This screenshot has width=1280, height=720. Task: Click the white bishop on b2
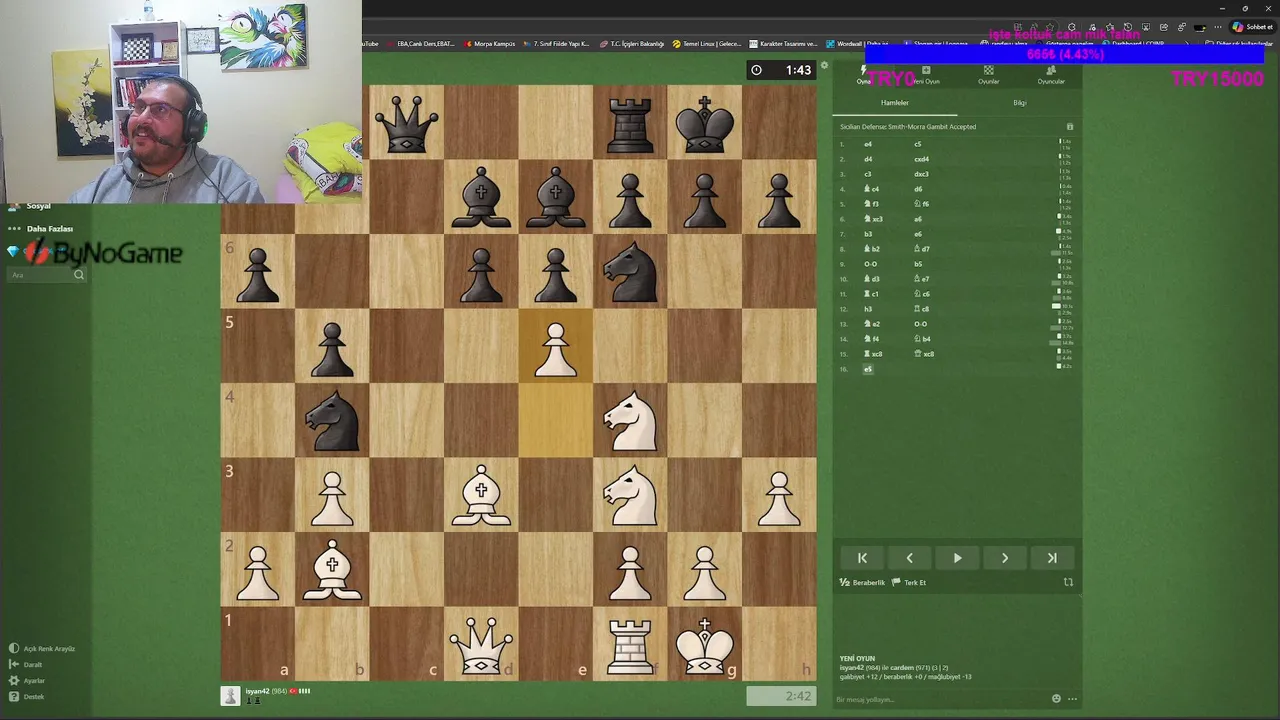(332, 569)
